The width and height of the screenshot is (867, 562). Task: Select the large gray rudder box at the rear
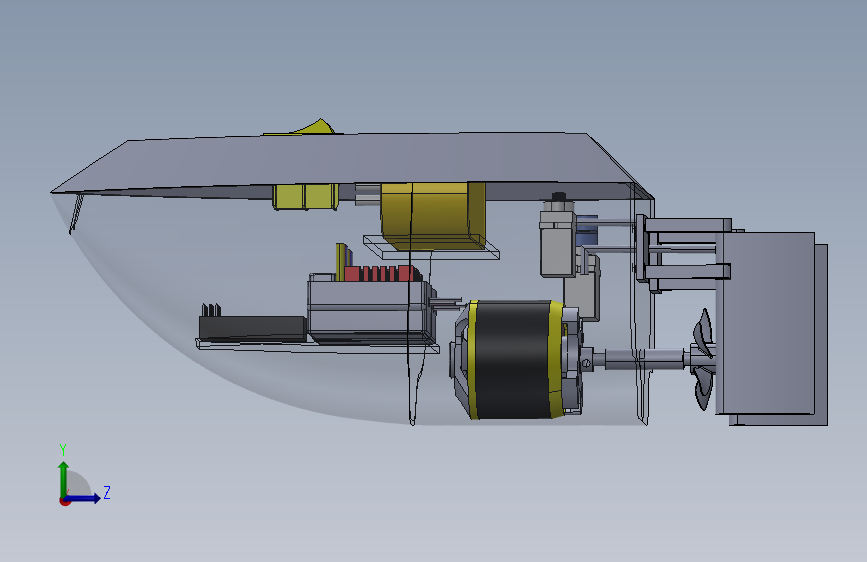tap(771, 329)
